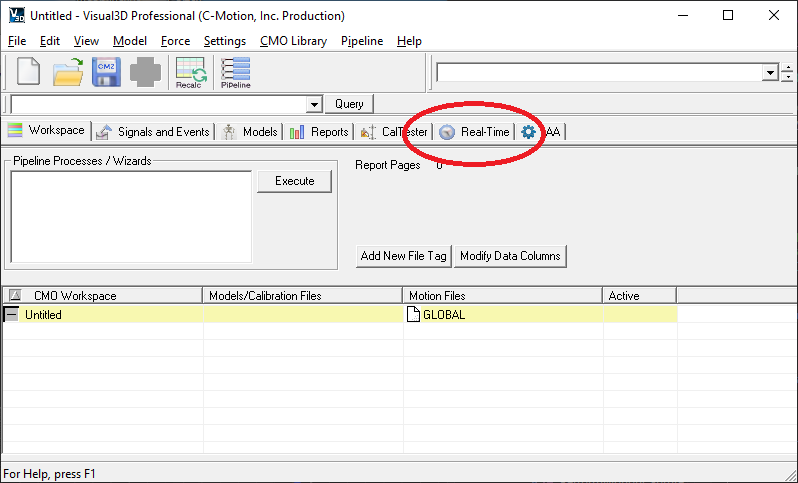
Task: Open the Force menu
Action: [176, 41]
